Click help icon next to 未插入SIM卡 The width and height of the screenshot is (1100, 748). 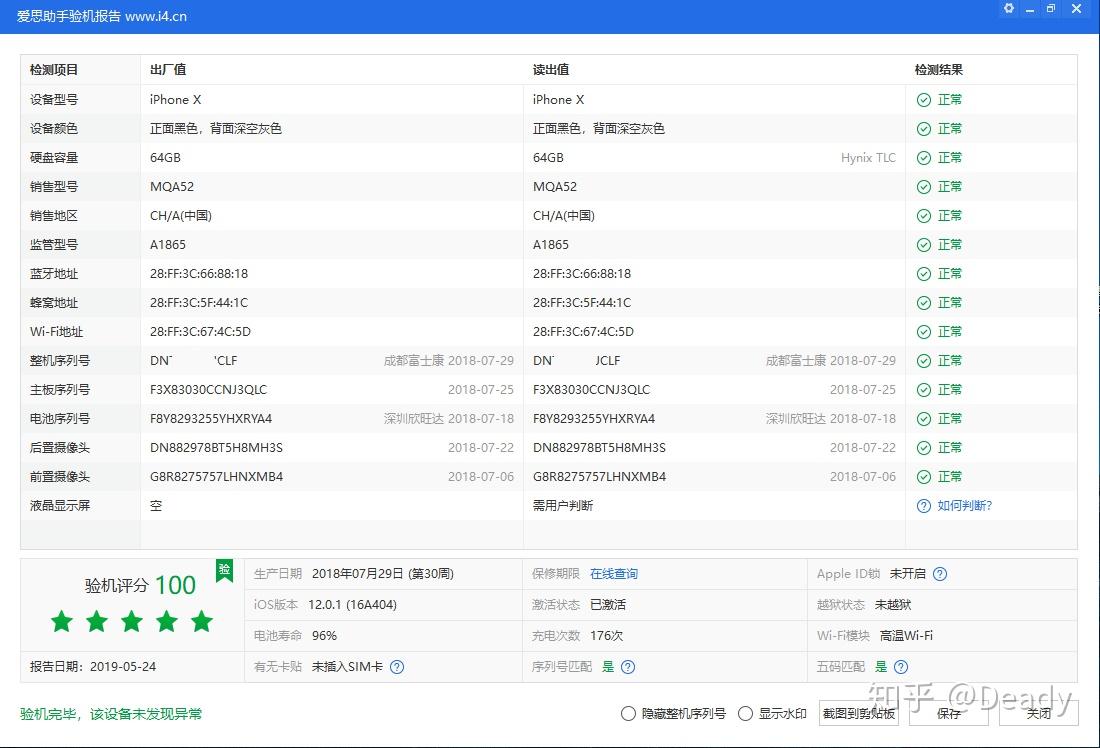click(397, 667)
